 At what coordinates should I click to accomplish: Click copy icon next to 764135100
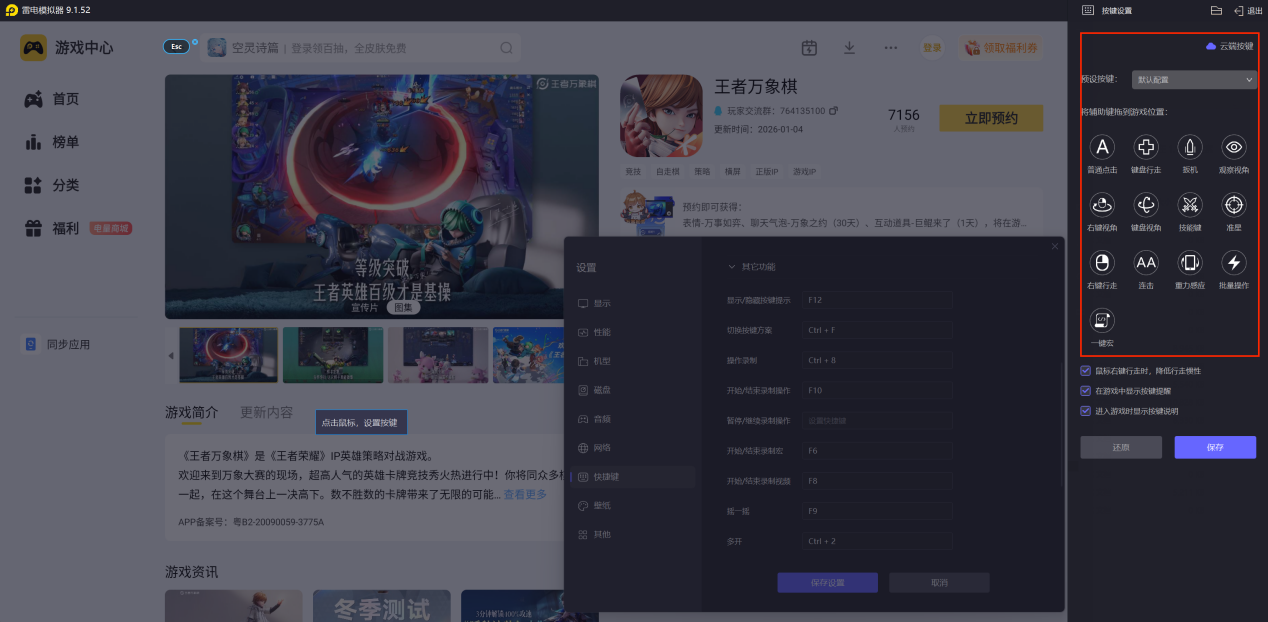pyautogui.click(x=834, y=111)
